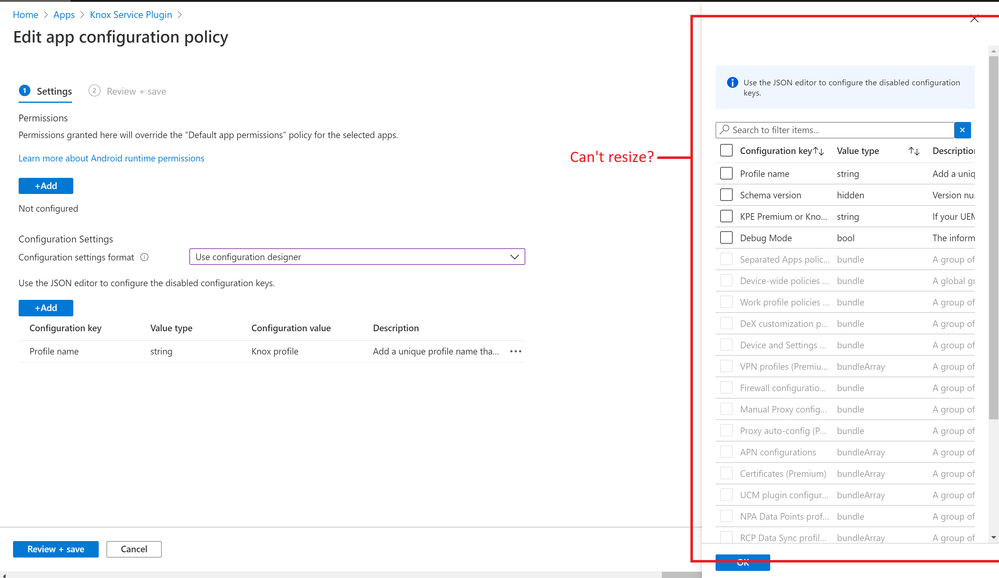This screenshot has height=578, width=999.
Task: Check the Work profile policies checkbox
Action: (x=726, y=302)
